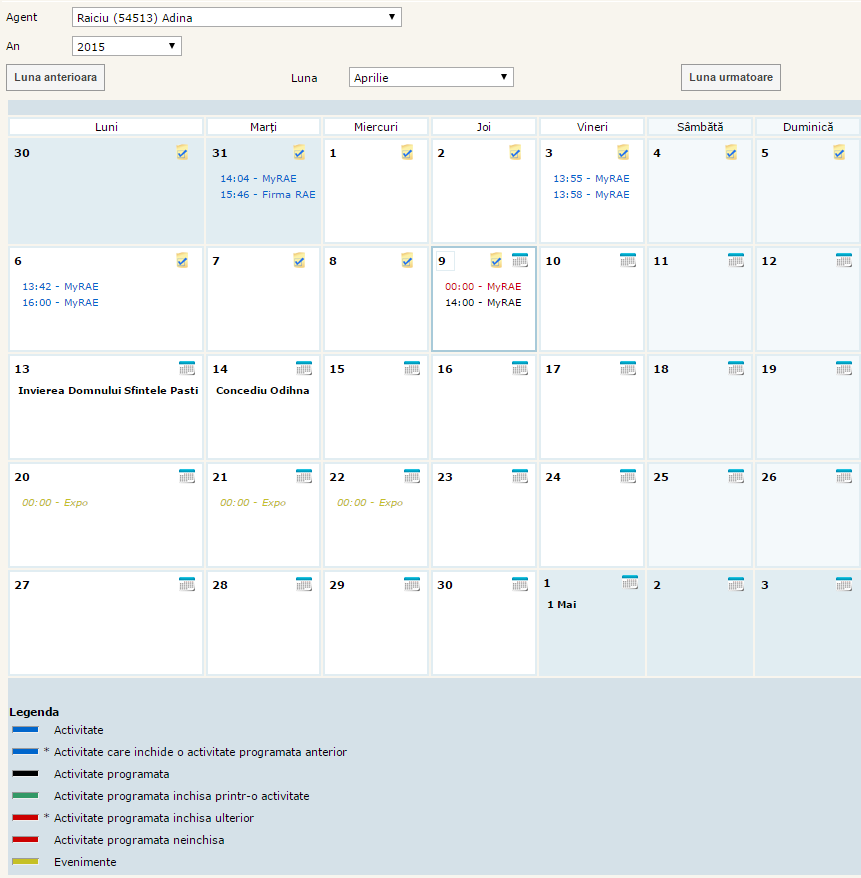The height and width of the screenshot is (878, 861).
Task: Open the 14:00 MyRAE scheduled activity on April 9
Action: 483,302
